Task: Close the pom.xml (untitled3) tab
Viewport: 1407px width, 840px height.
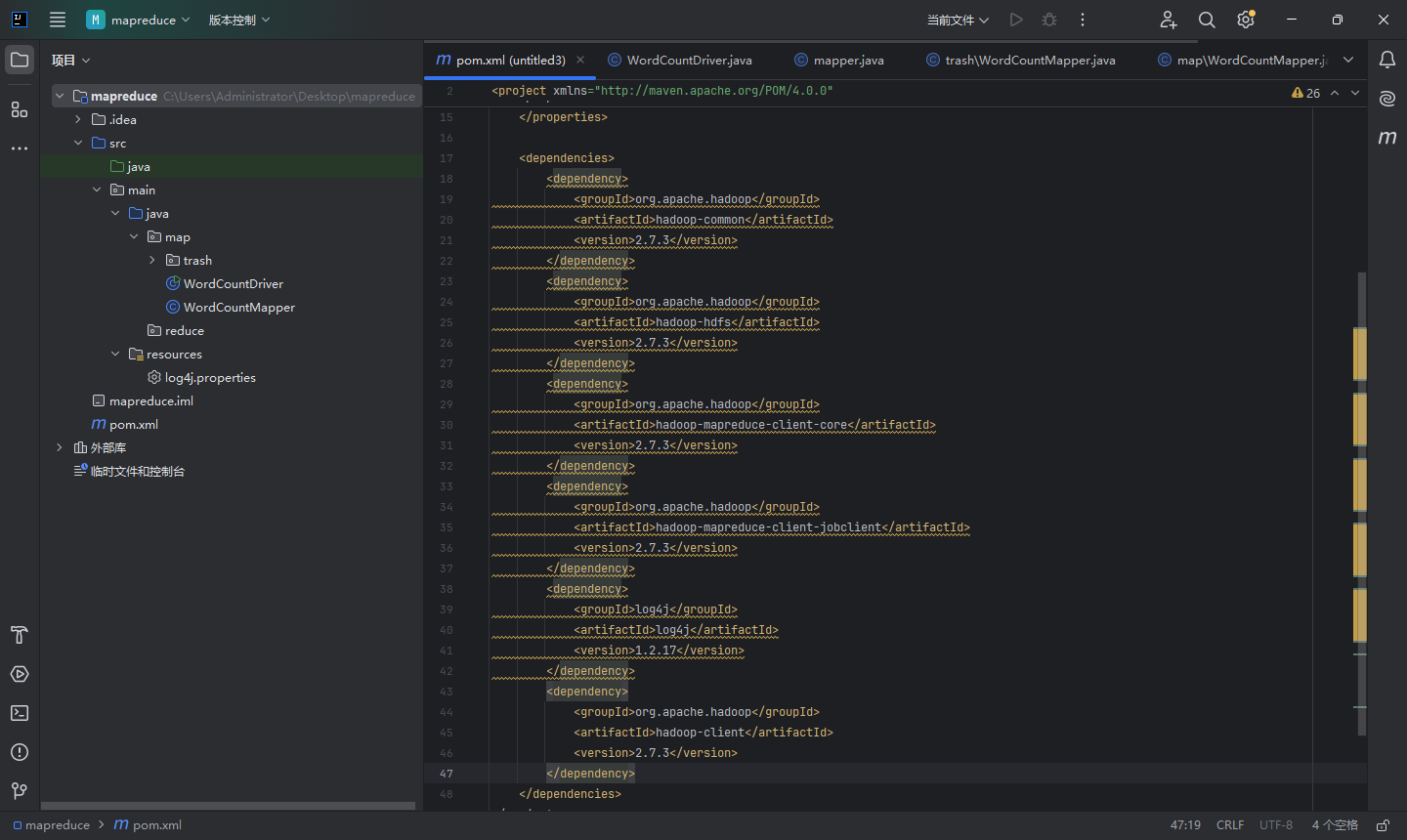Action: tap(580, 60)
